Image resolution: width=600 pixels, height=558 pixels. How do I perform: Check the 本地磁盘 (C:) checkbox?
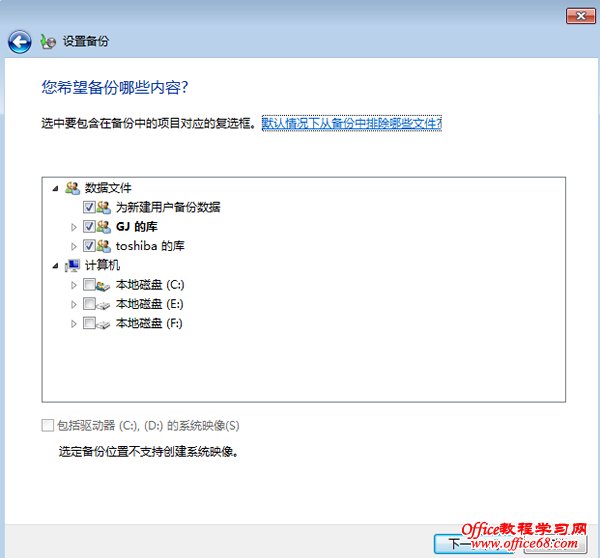click(x=89, y=285)
